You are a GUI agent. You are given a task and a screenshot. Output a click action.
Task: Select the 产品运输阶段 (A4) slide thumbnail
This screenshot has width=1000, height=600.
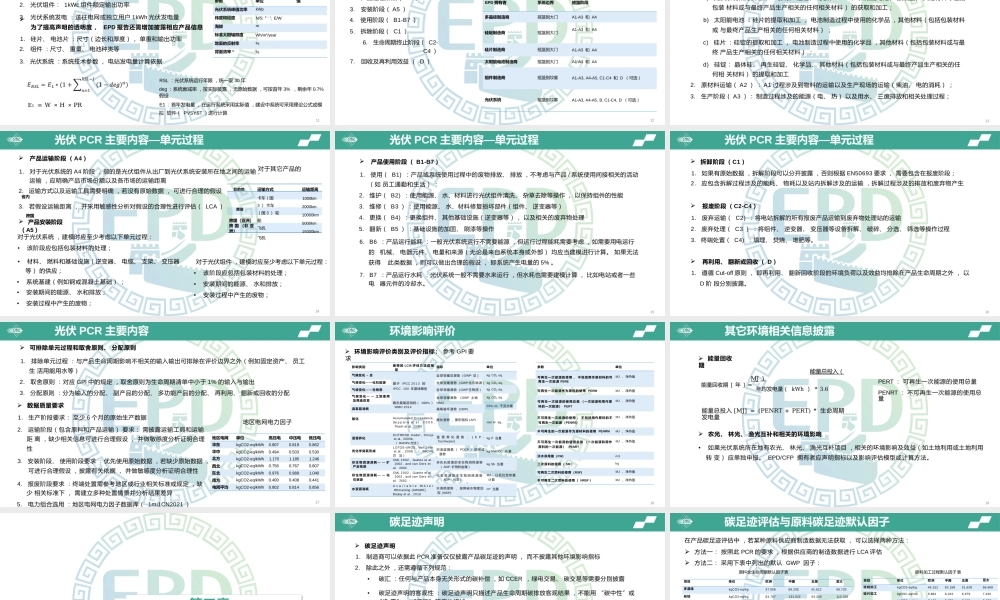click(165, 223)
